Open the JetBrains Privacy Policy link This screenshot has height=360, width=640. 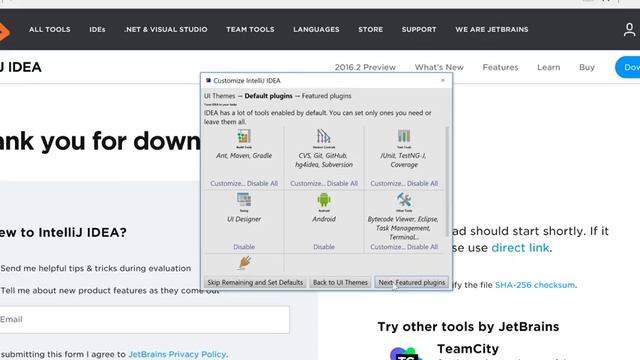[x=177, y=354]
